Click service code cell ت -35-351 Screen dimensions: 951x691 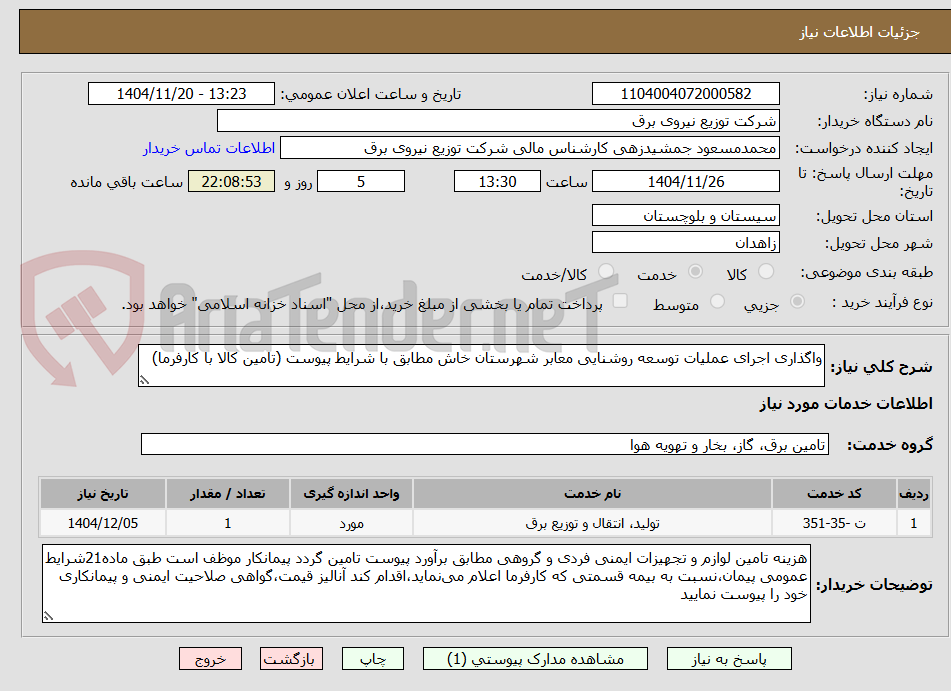834,523
